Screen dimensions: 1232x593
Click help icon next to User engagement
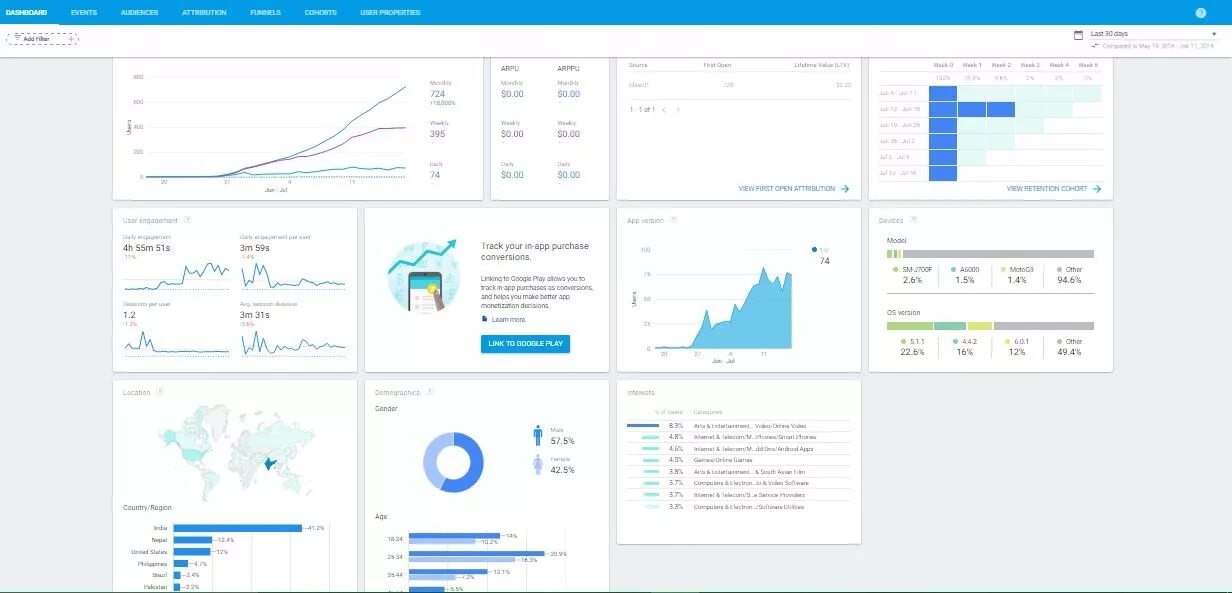coord(188,220)
